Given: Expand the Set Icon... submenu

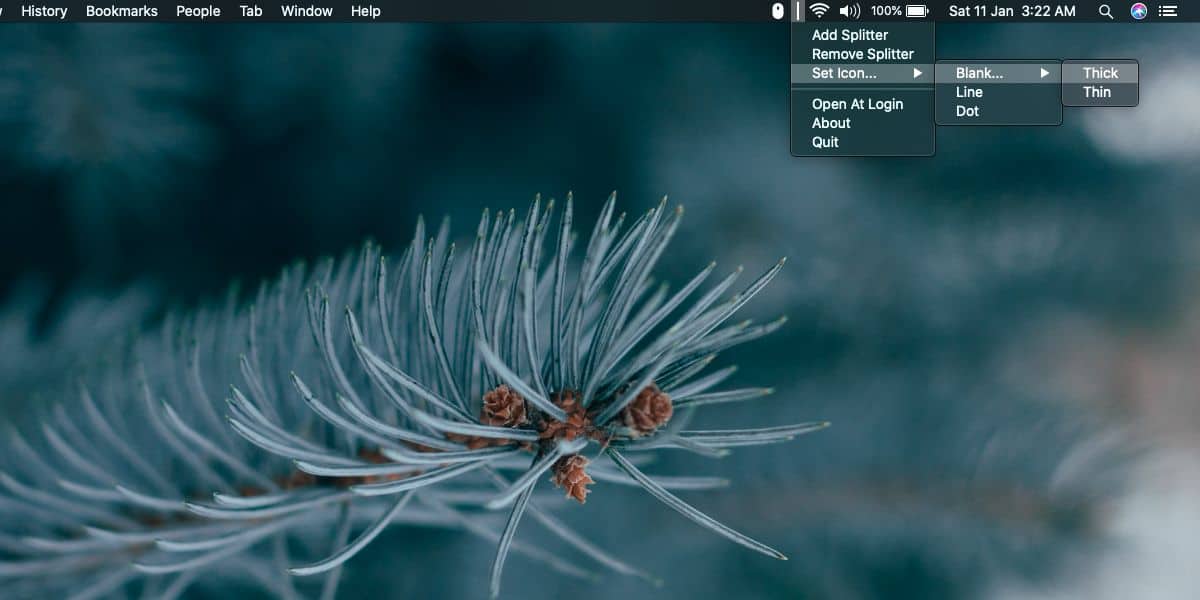Looking at the screenshot, I should coord(863,73).
